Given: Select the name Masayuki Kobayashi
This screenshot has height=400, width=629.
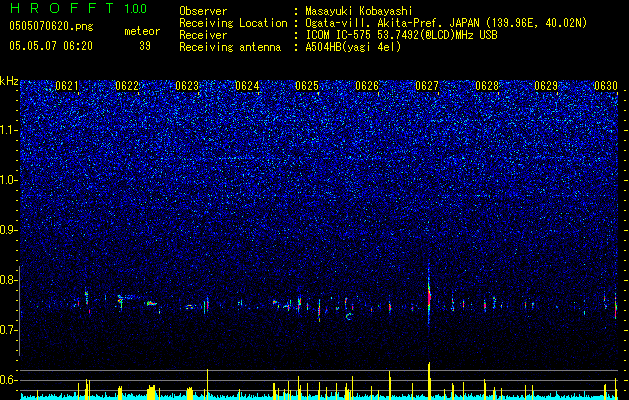Looking at the screenshot, I should pos(359,11).
